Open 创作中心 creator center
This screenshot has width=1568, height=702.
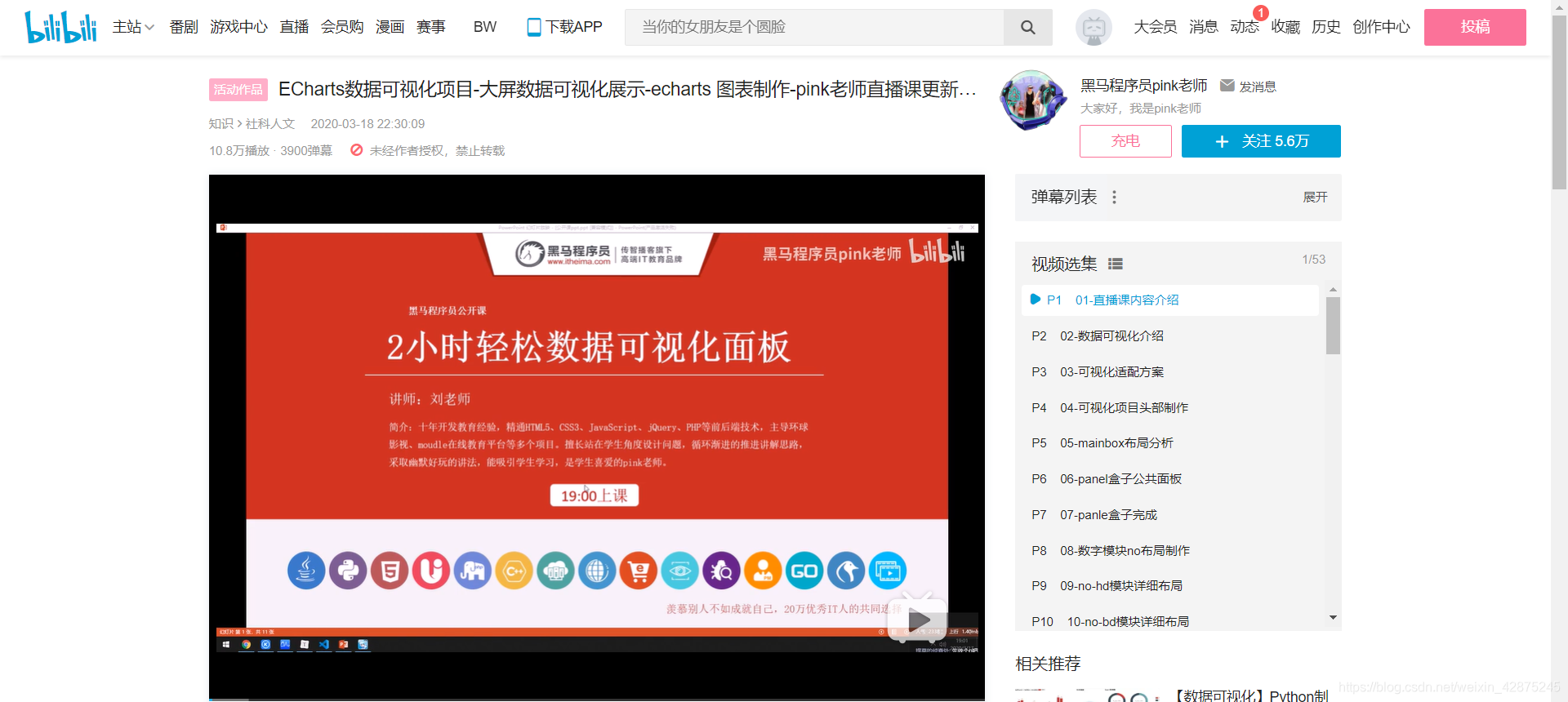(x=1381, y=27)
